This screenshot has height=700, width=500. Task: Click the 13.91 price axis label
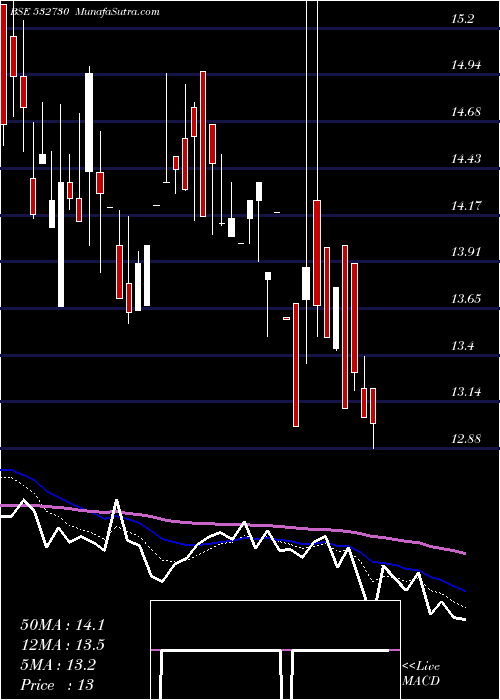click(467, 252)
